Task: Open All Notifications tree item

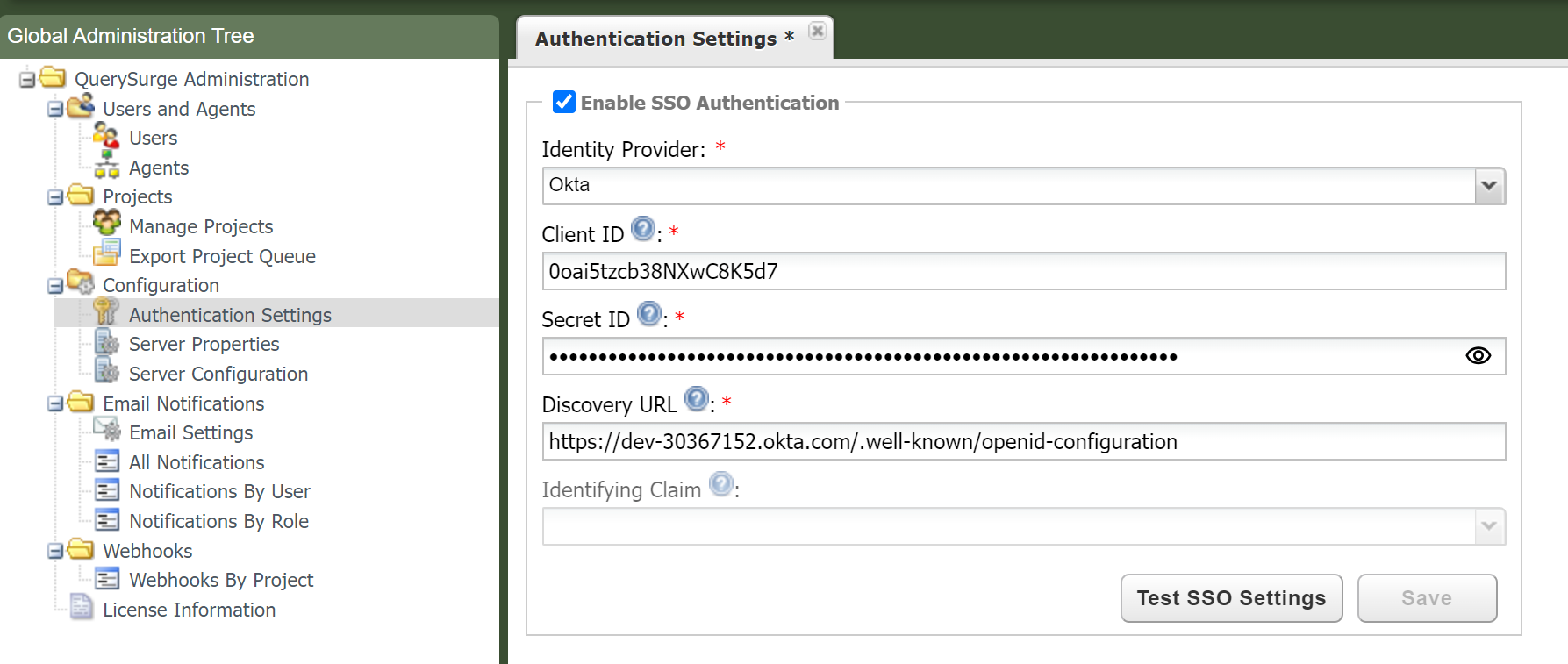Action: [197, 462]
